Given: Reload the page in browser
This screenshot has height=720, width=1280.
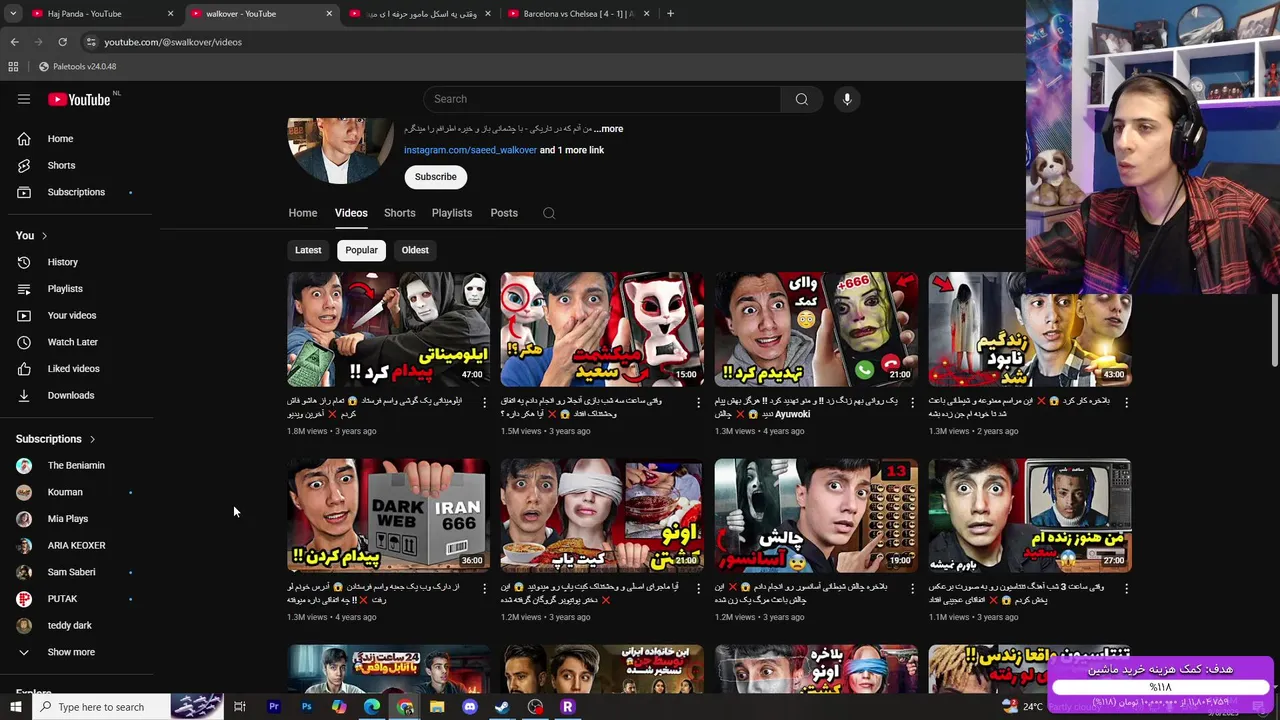Looking at the screenshot, I should pyautogui.click(x=62, y=42).
